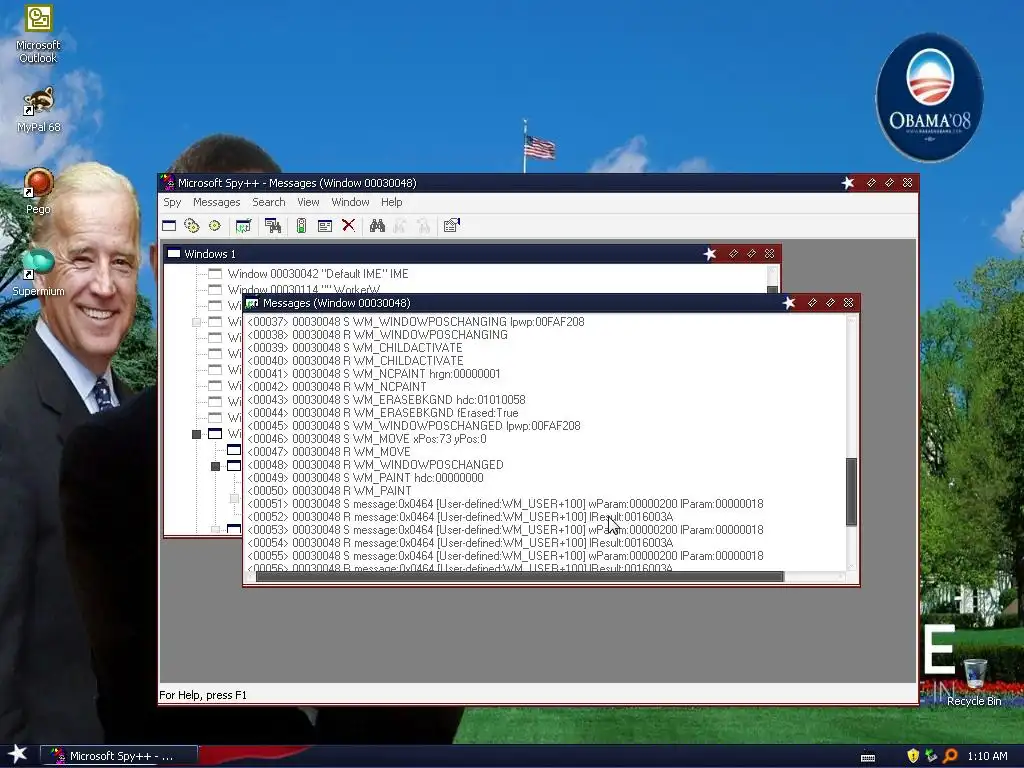Select message row <00042> R WM_NCPAINT

tap(337, 387)
